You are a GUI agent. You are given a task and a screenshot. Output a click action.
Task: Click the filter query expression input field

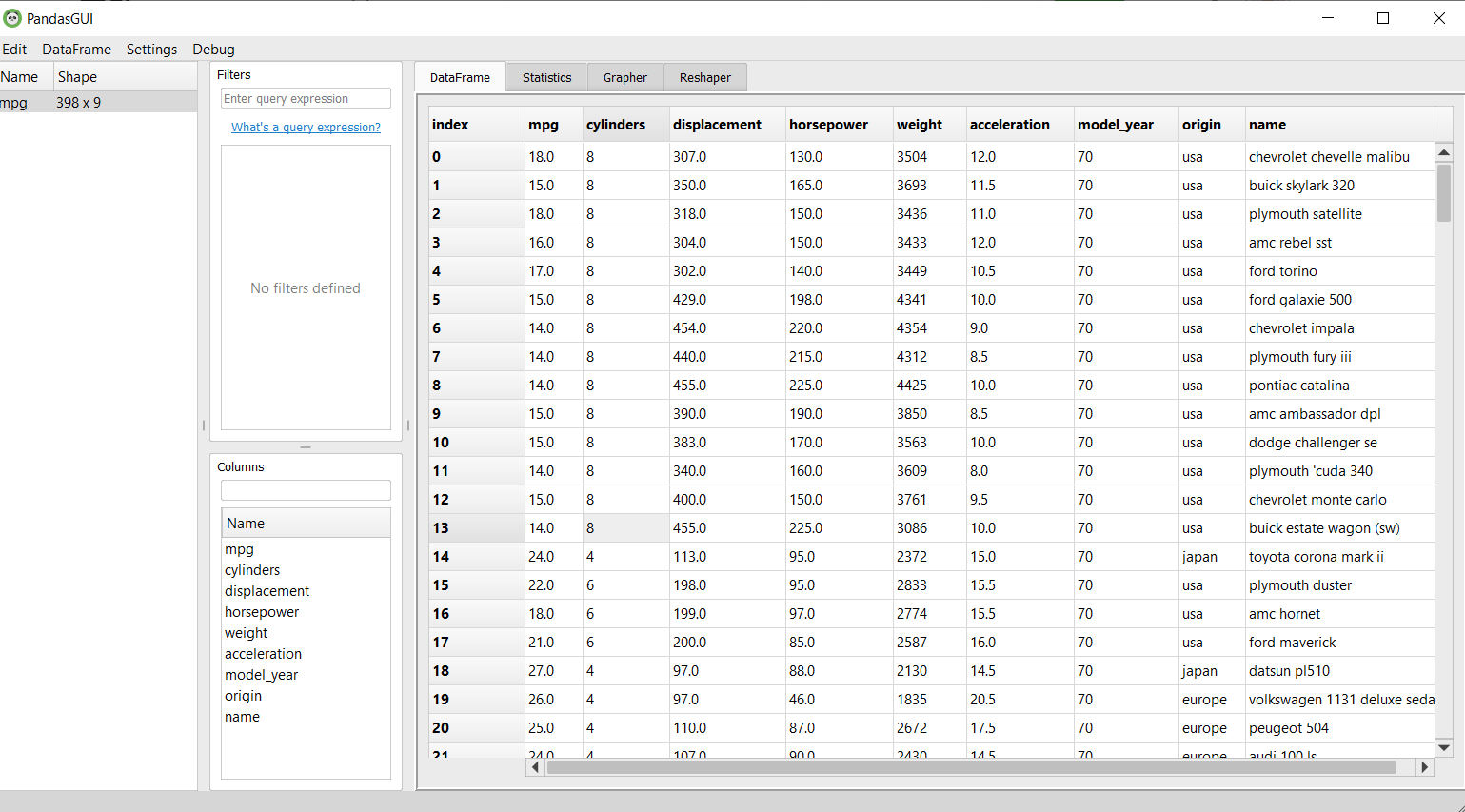coord(306,99)
